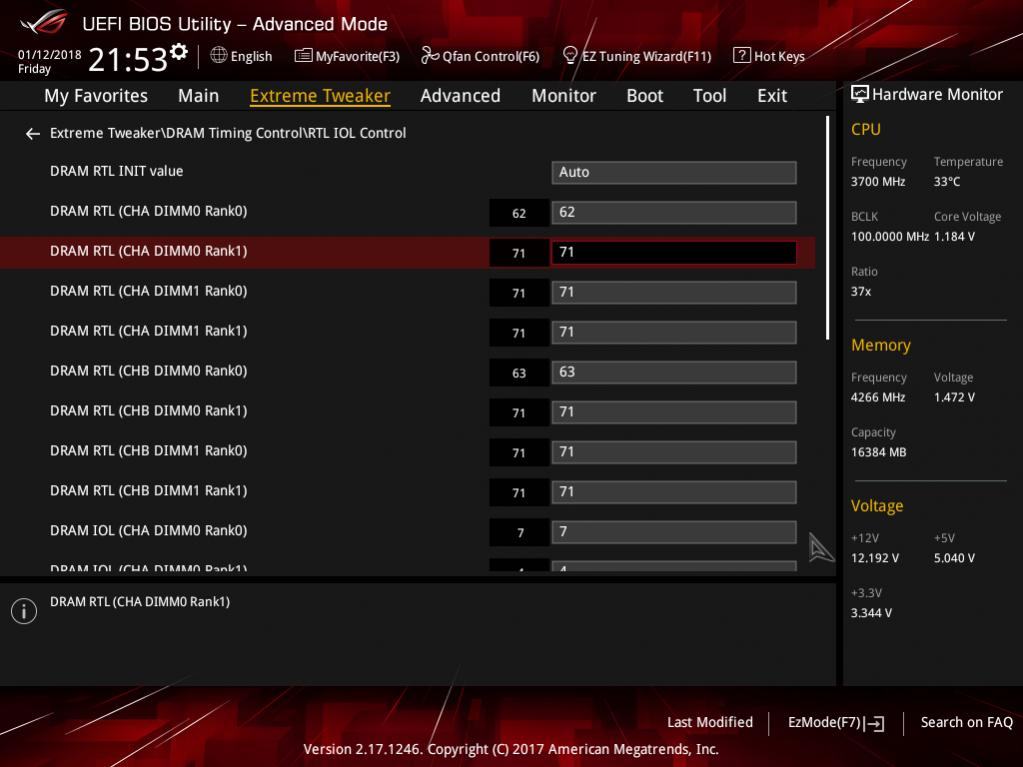Click the Hardware Monitor display icon
This screenshot has width=1023, height=767.
(860, 94)
